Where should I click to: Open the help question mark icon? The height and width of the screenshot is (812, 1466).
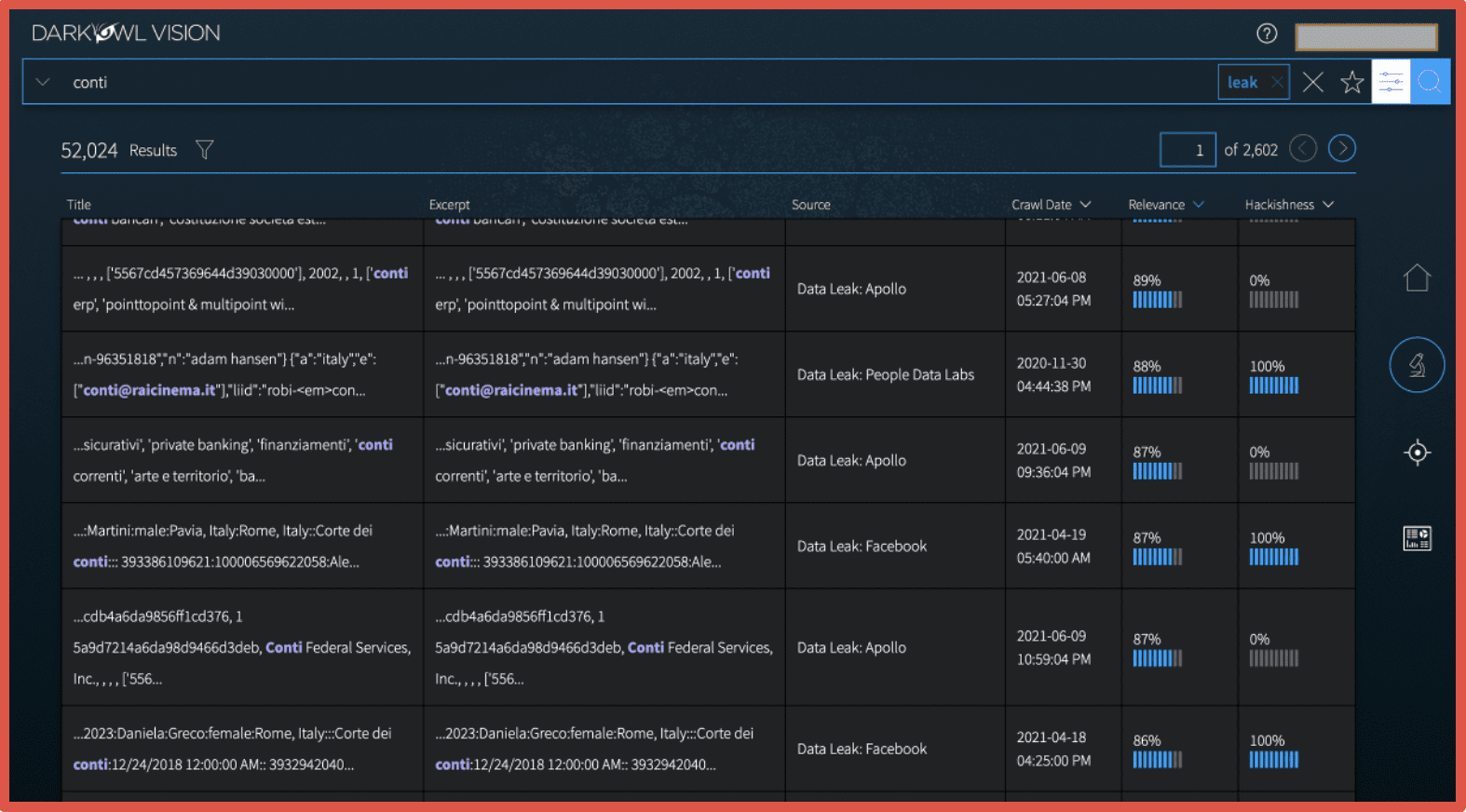1267,34
